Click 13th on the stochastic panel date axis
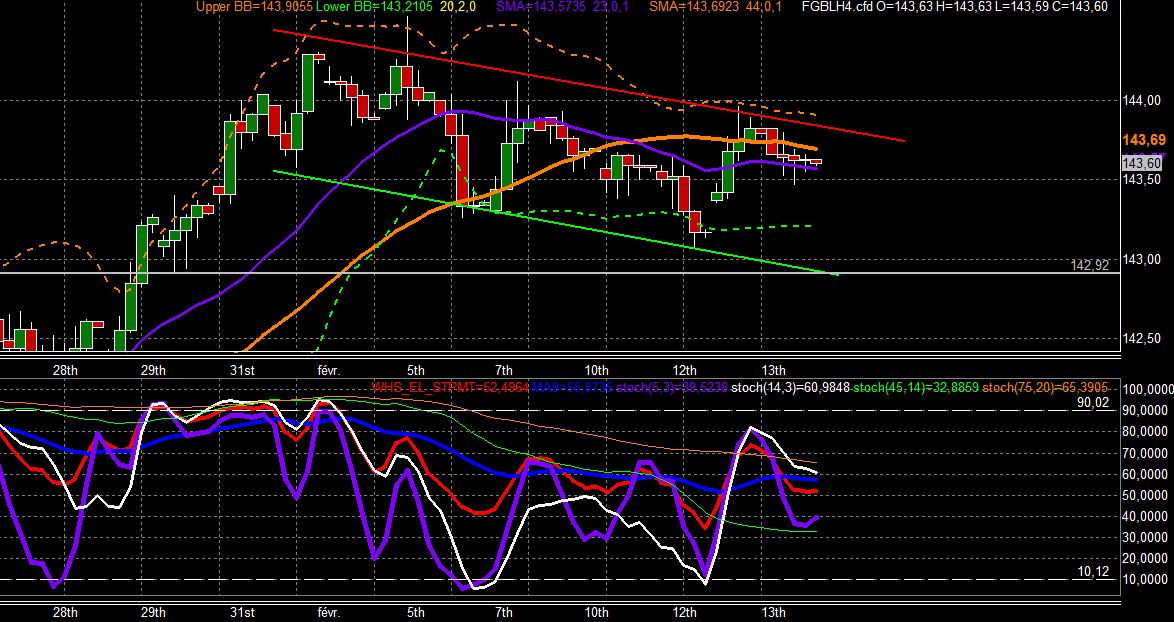Screen dimensions: 1174x622 [773, 612]
